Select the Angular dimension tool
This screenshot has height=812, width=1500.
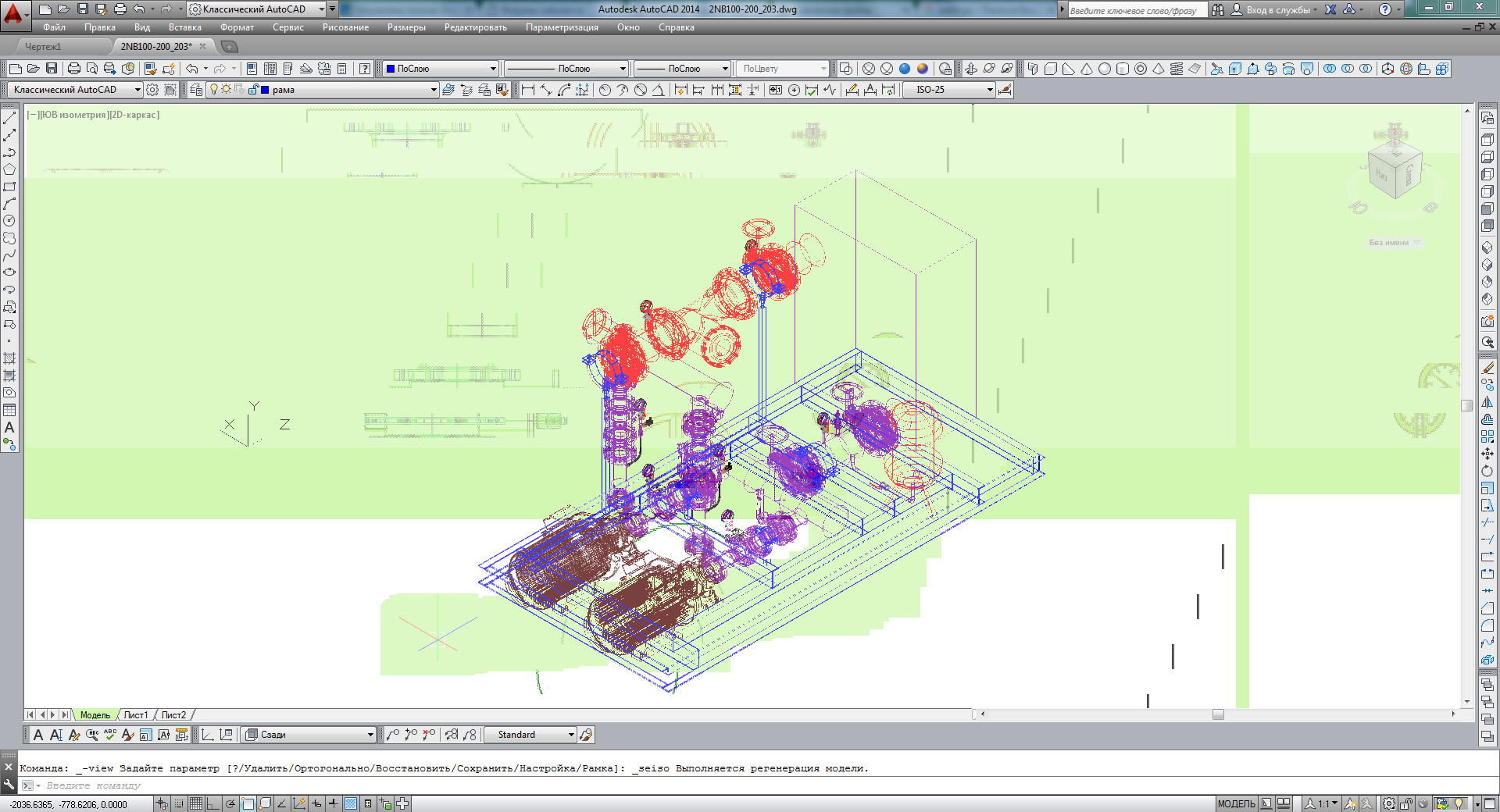click(659, 90)
